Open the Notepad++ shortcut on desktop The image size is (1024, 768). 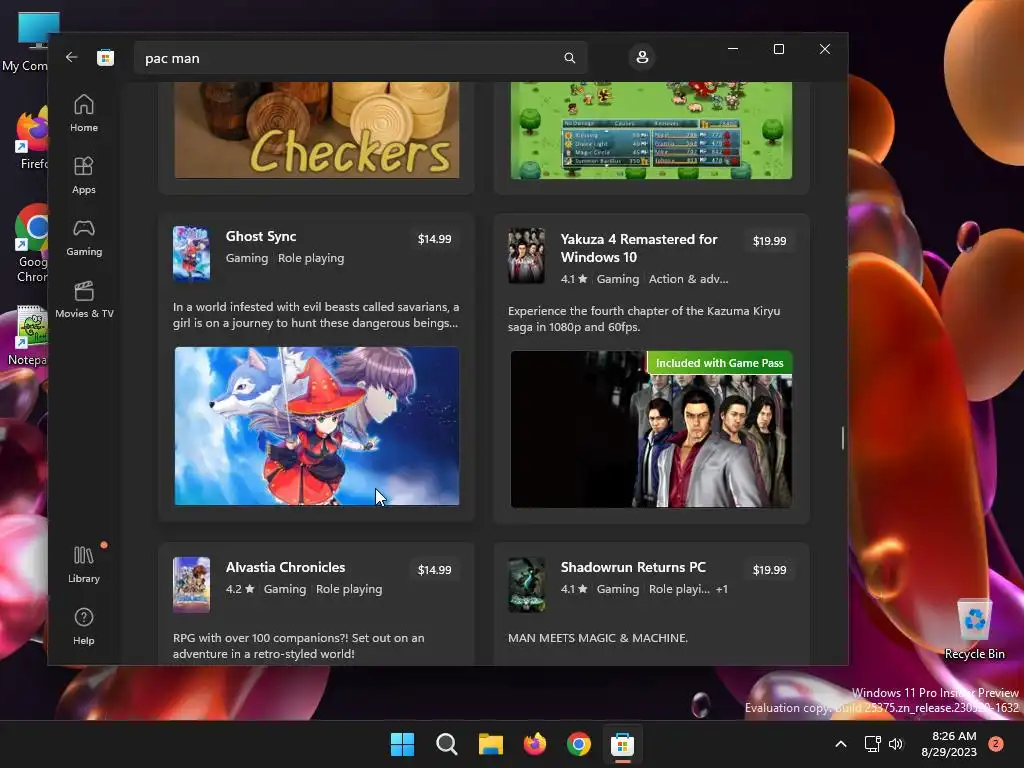click(30, 336)
